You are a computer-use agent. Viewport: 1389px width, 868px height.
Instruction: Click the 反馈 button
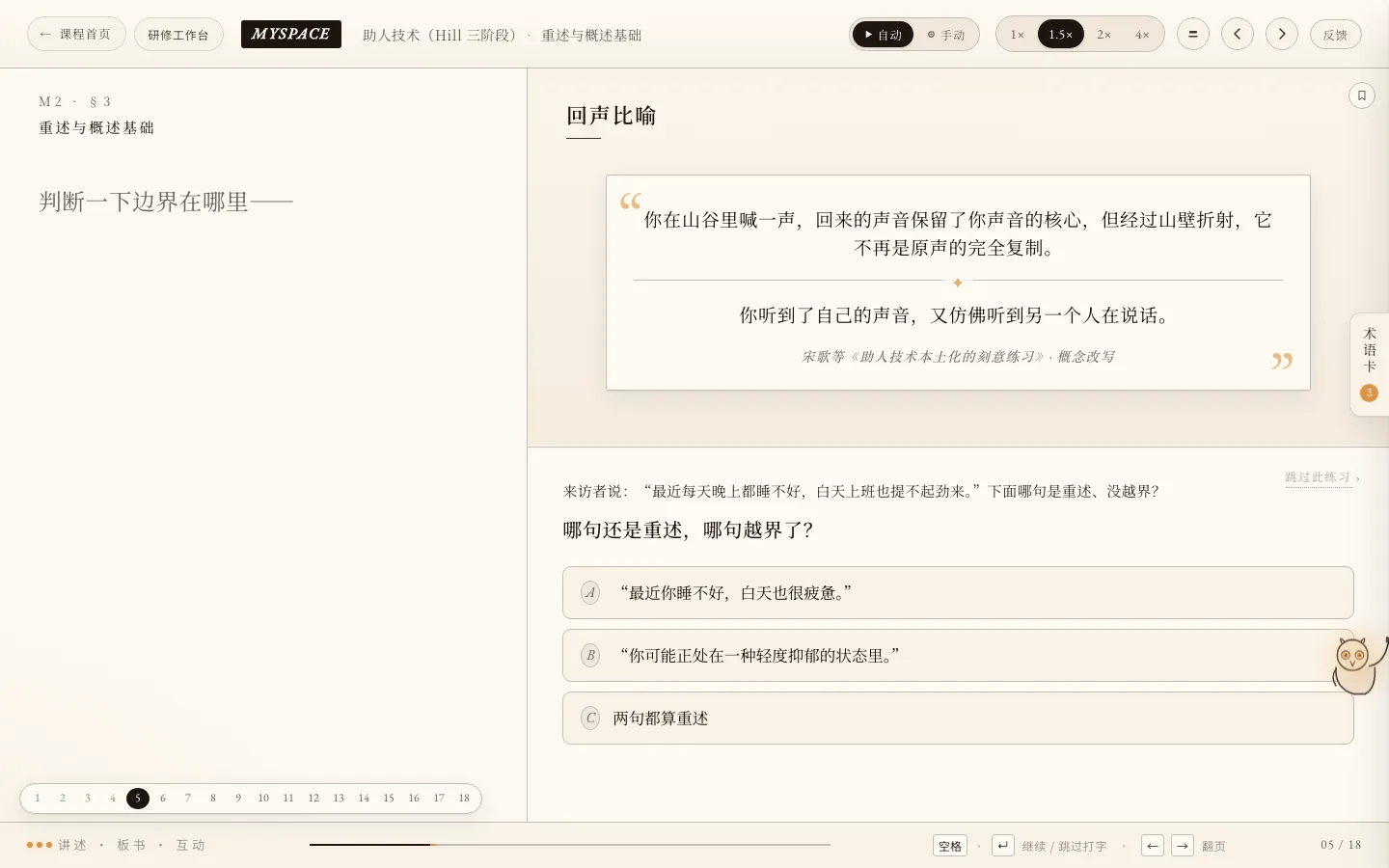point(1335,34)
